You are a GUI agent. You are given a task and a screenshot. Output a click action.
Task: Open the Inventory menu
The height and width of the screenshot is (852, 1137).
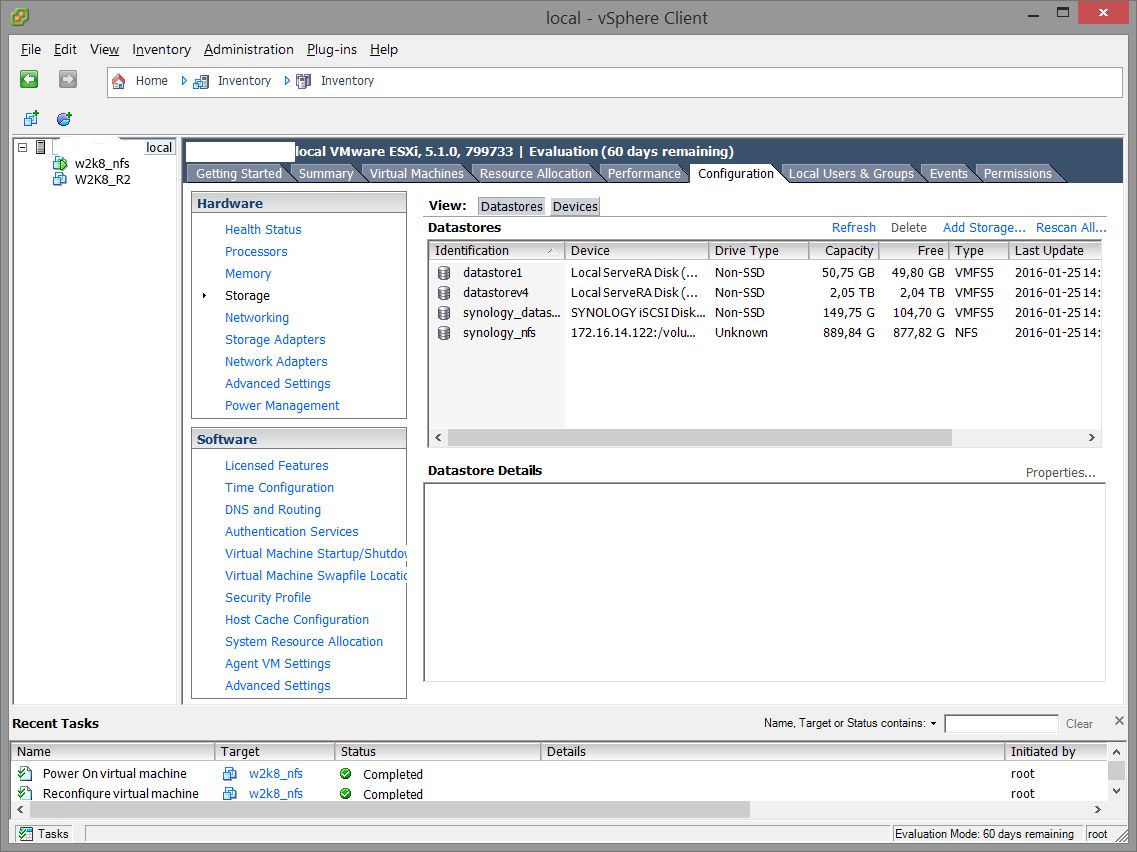[161, 49]
